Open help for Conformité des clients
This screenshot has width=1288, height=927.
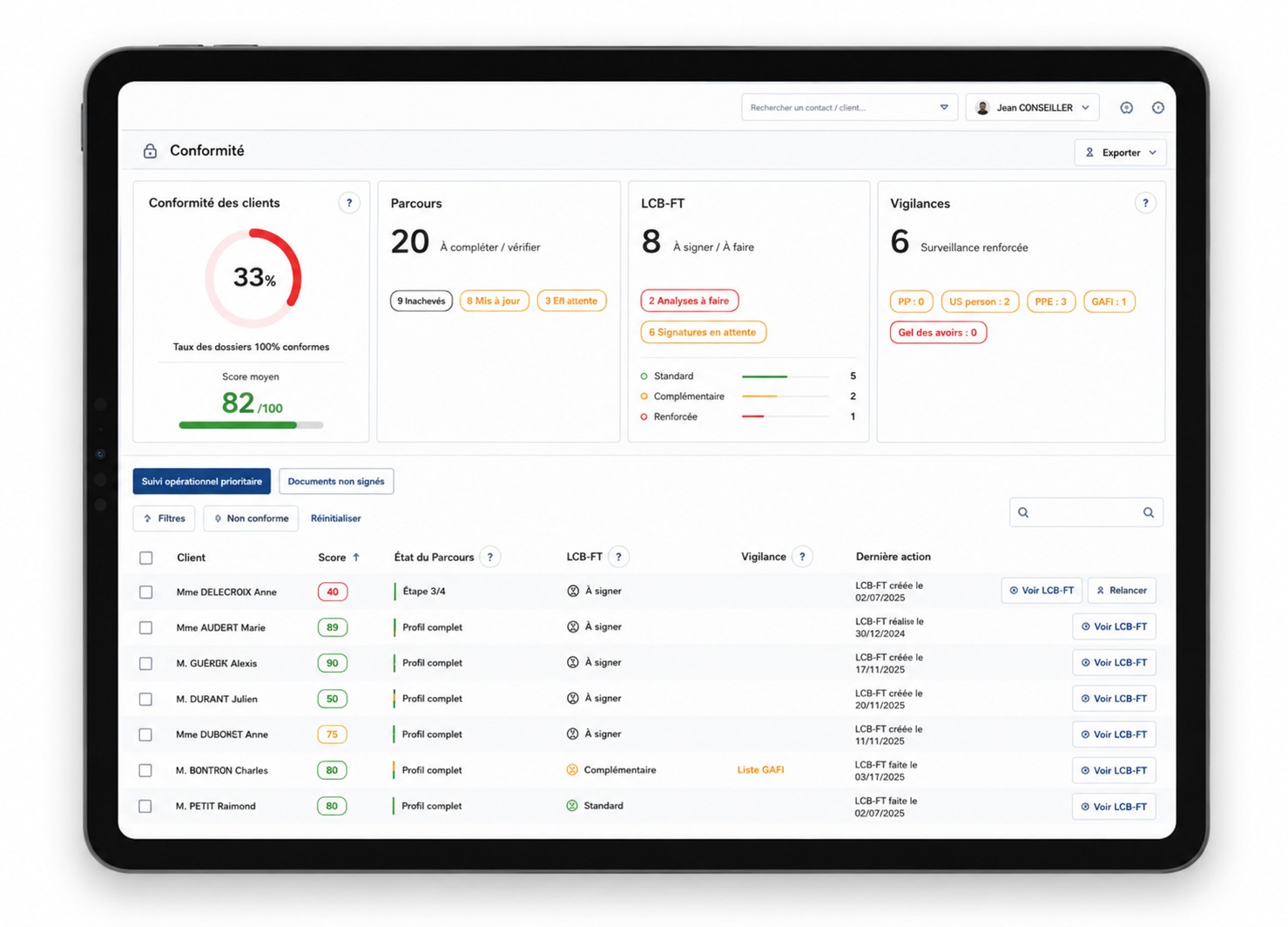coord(349,203)
